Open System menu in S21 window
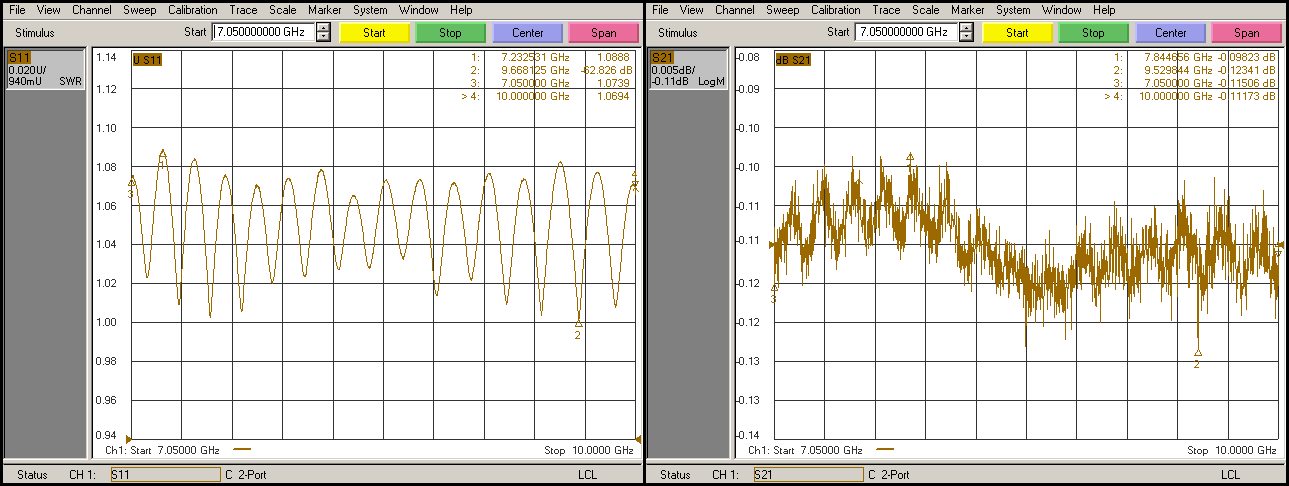1289x486 pixels. 1013,10
